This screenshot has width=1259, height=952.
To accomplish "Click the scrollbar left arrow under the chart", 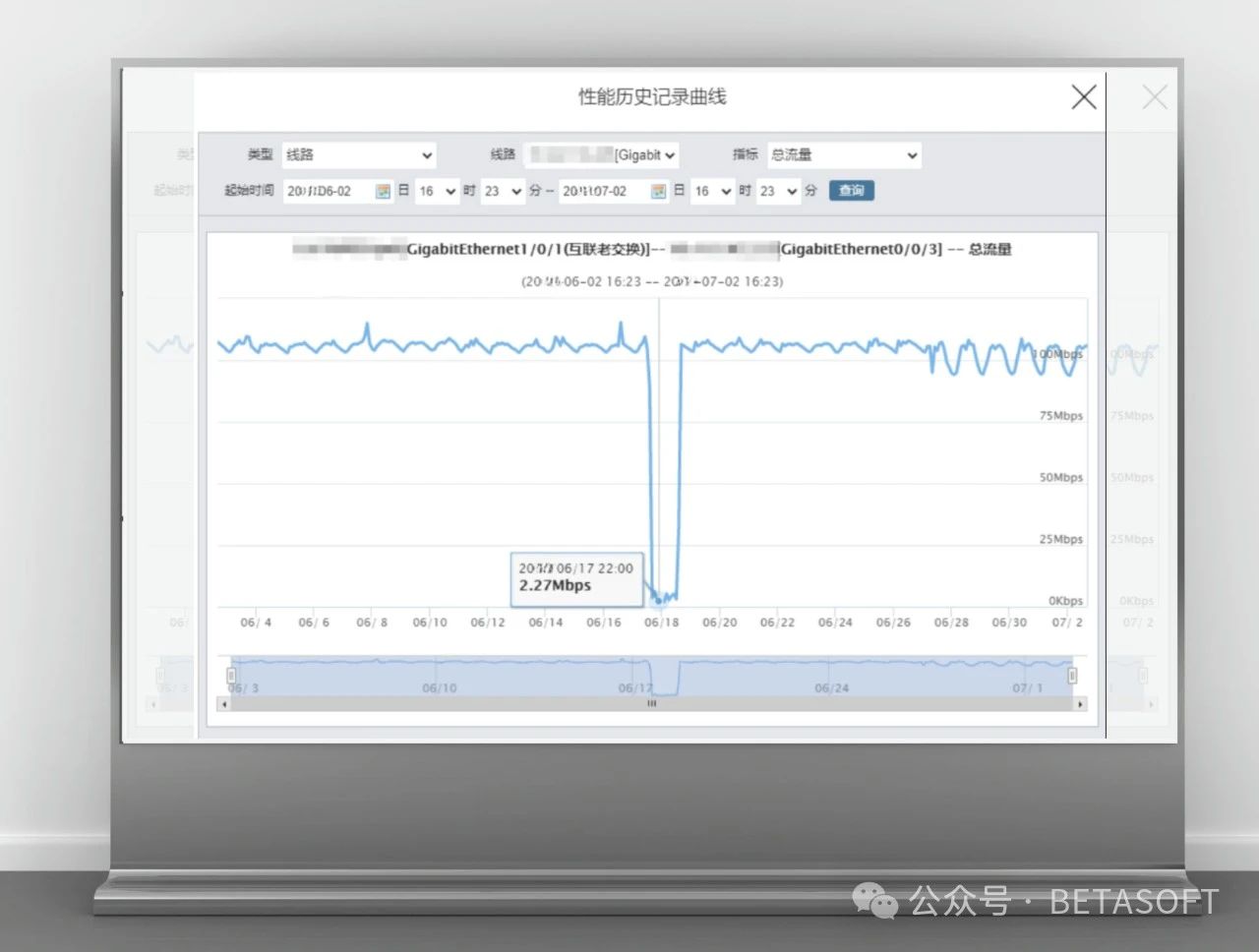I will point(225,704).
